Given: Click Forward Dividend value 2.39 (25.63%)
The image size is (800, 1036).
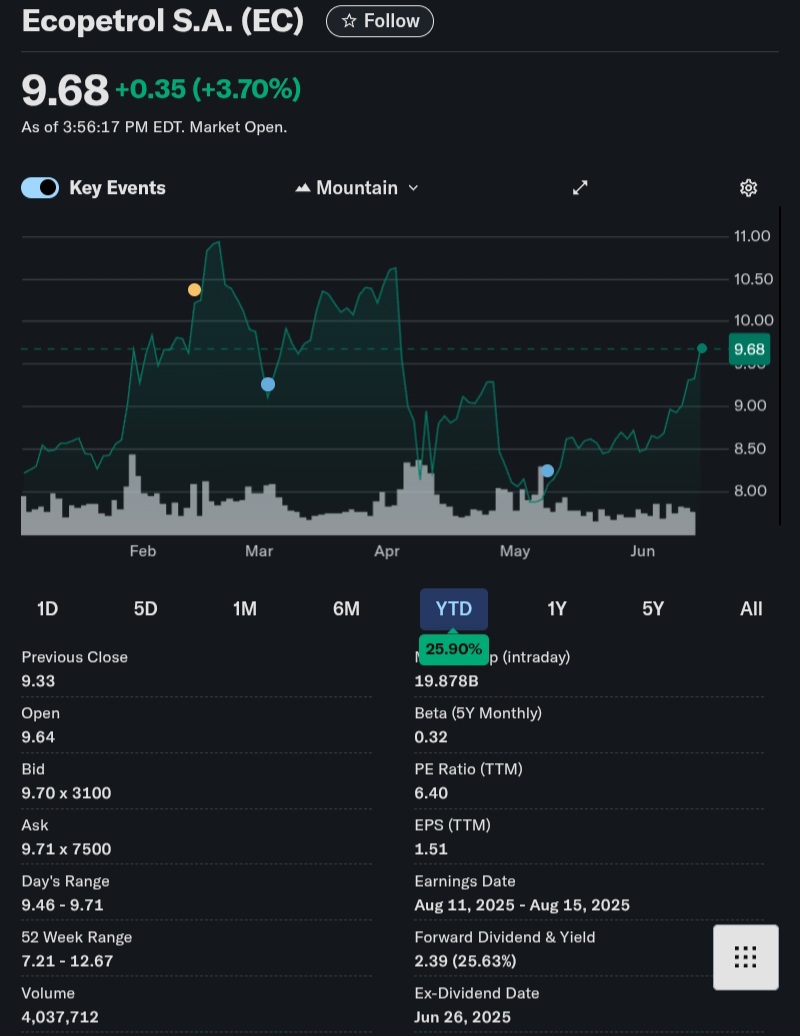Looking at the screenshot, I should click(465, 961).
